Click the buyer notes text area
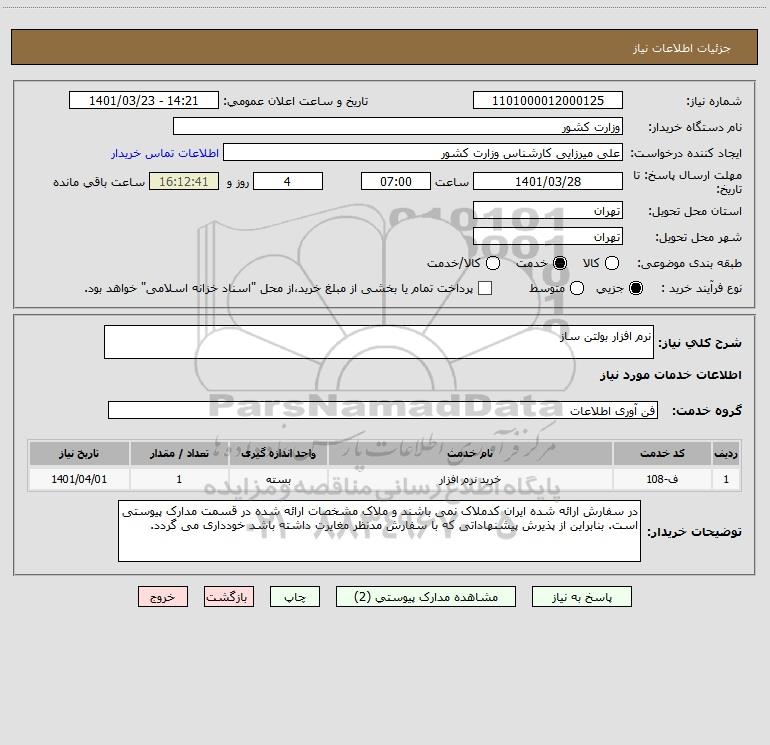Screen dimensions: 770x745 tap(379, 531)
